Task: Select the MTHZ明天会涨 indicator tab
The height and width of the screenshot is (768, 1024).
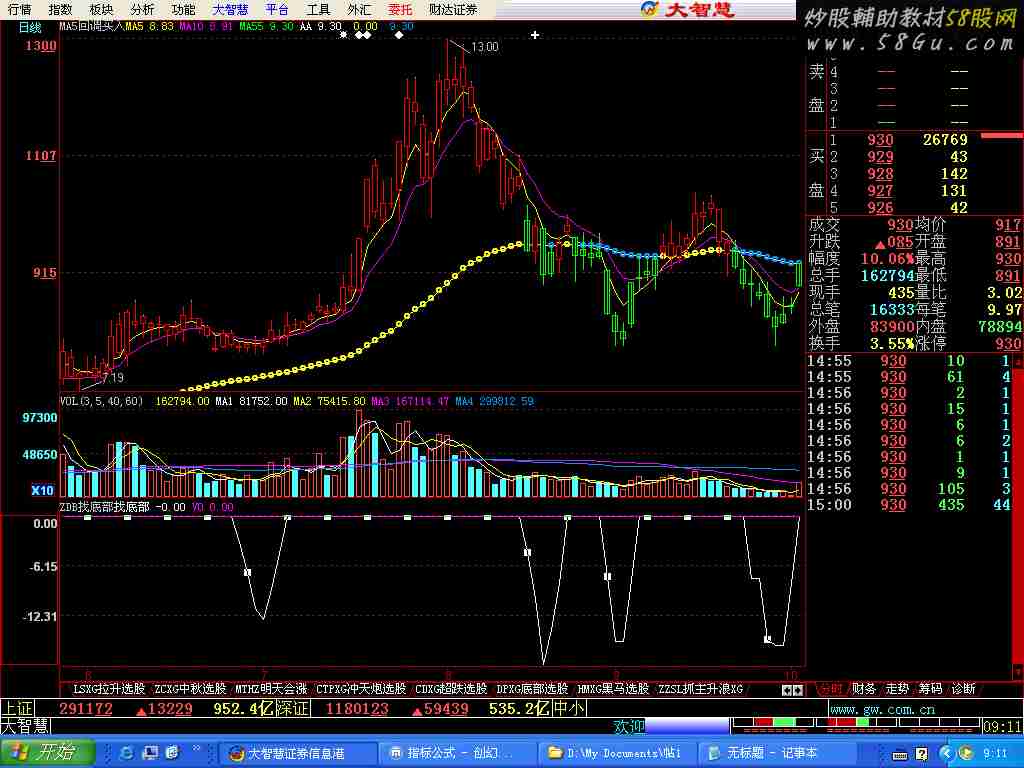Action: pyautogui.click(x=271, y=688)
